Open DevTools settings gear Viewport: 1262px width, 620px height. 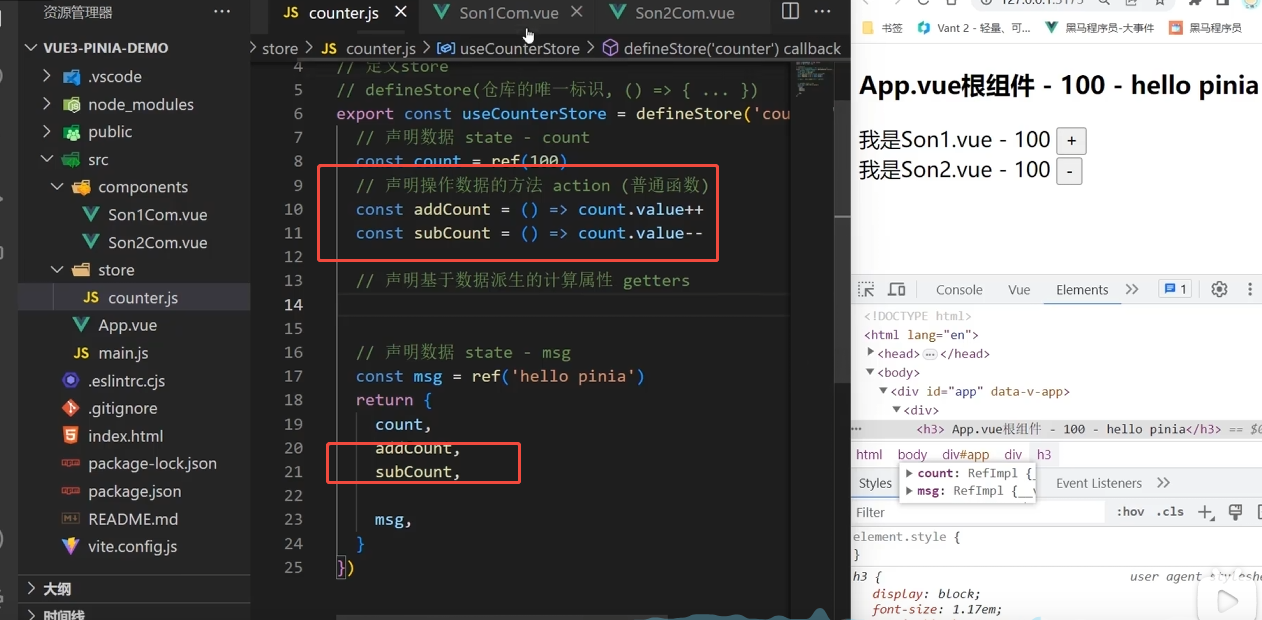1219,290
